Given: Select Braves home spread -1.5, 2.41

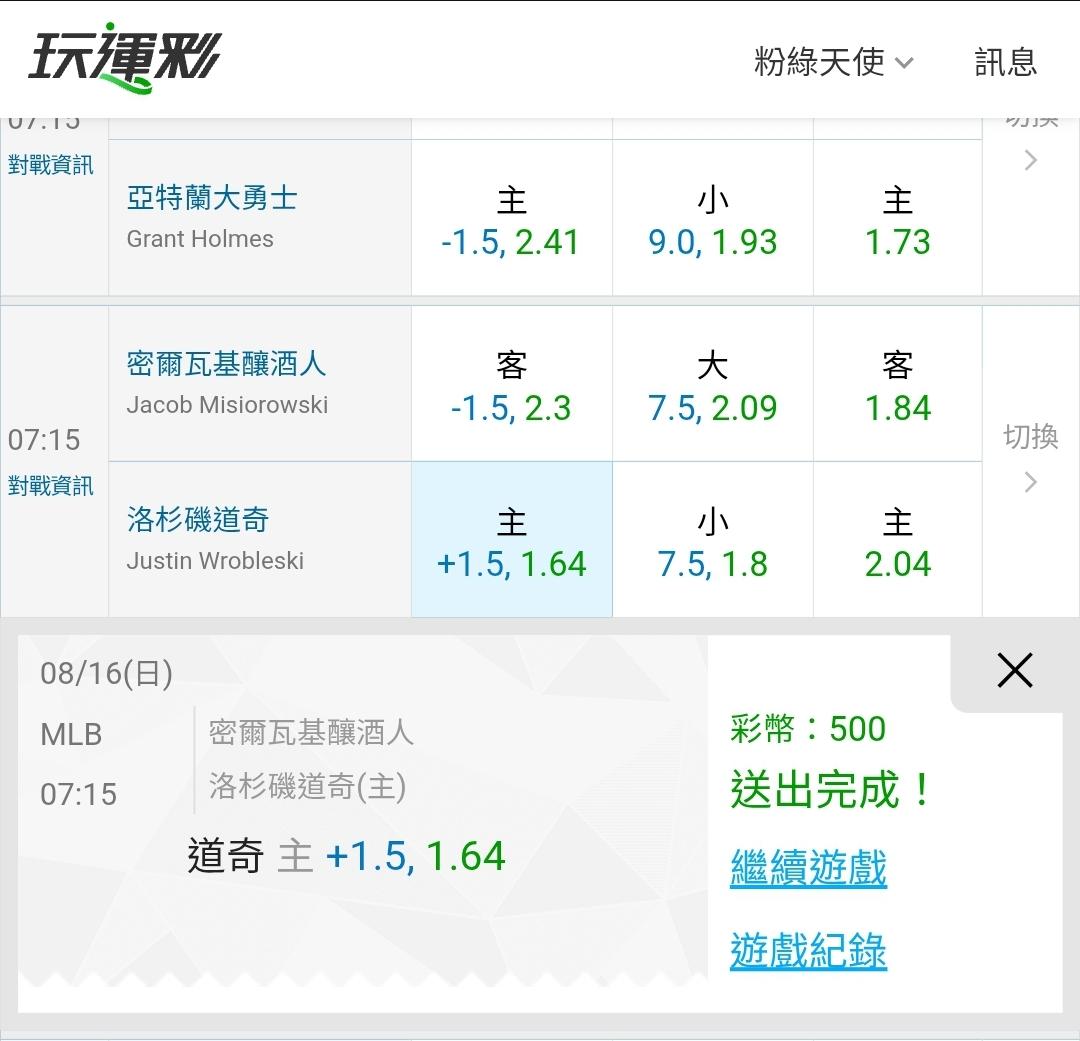Looking at the screenshot, I should click(511, 218).
